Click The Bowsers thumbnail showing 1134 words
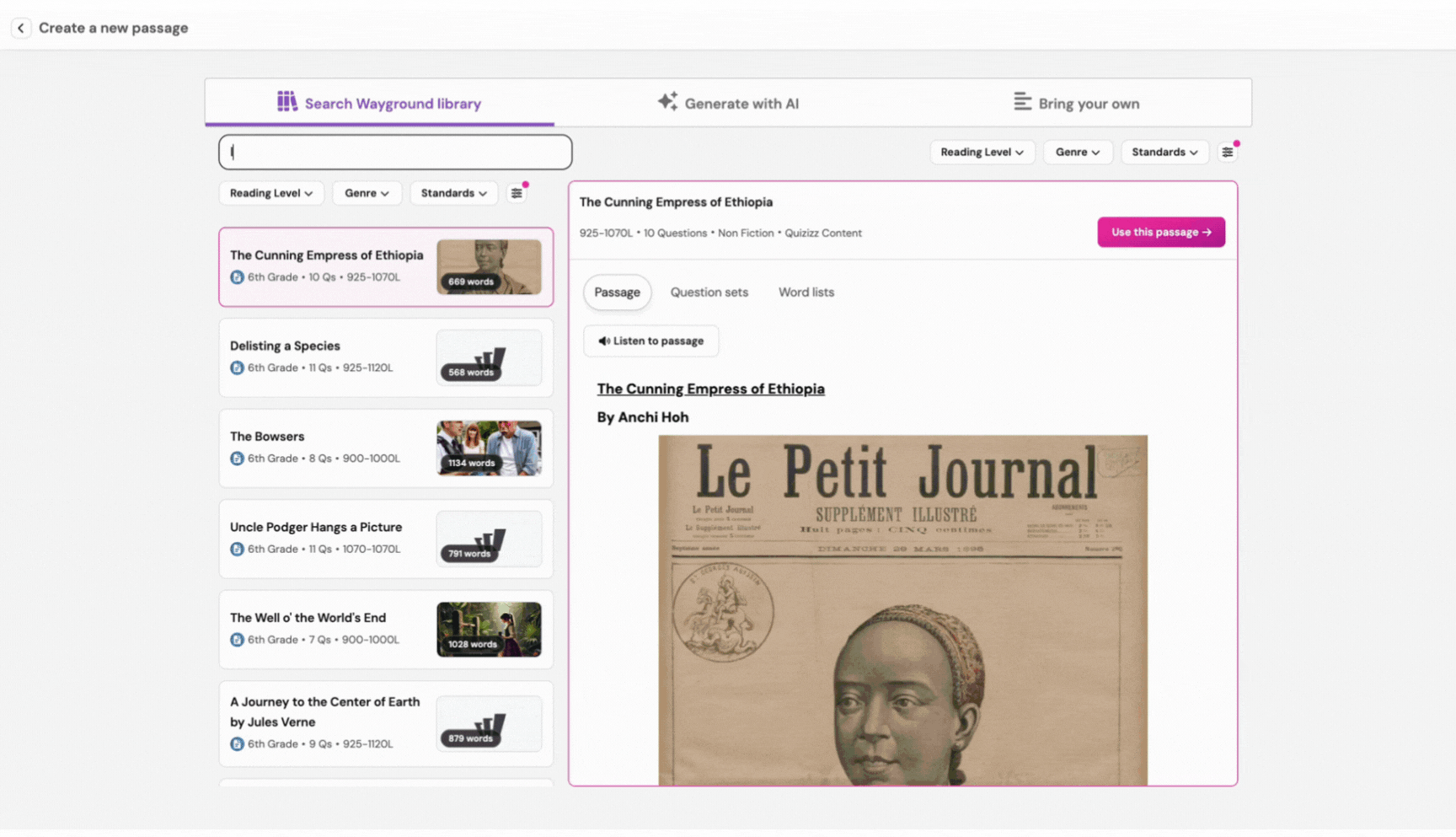 (489, 448)
